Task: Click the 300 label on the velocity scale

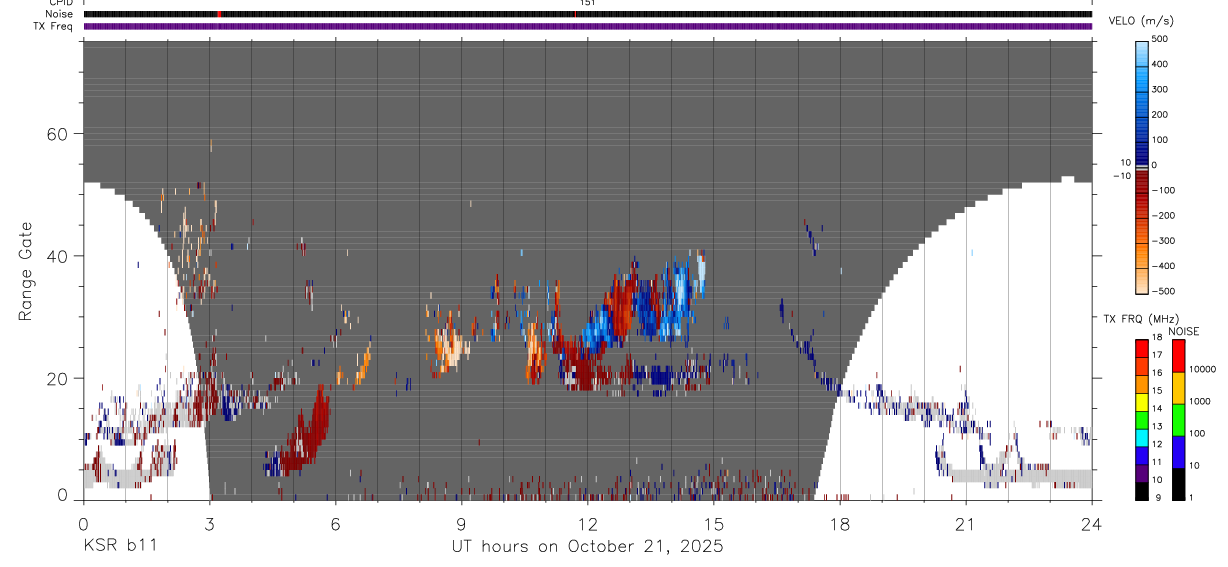Action: [1162, 90]
